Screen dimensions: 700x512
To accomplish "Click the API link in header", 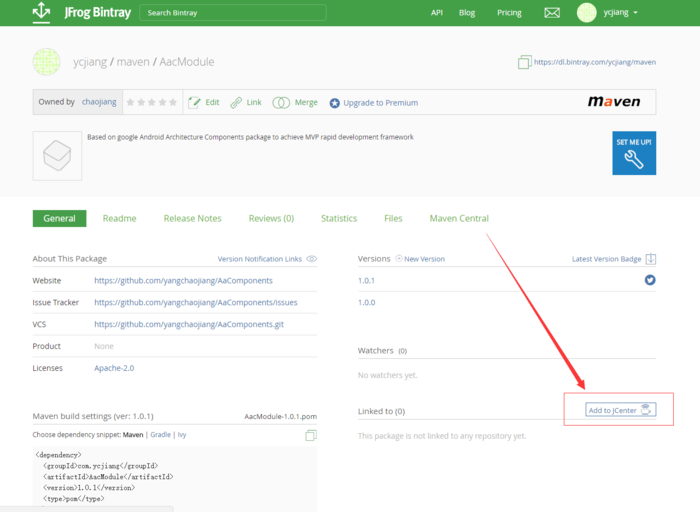I will (x=437, y=12).
